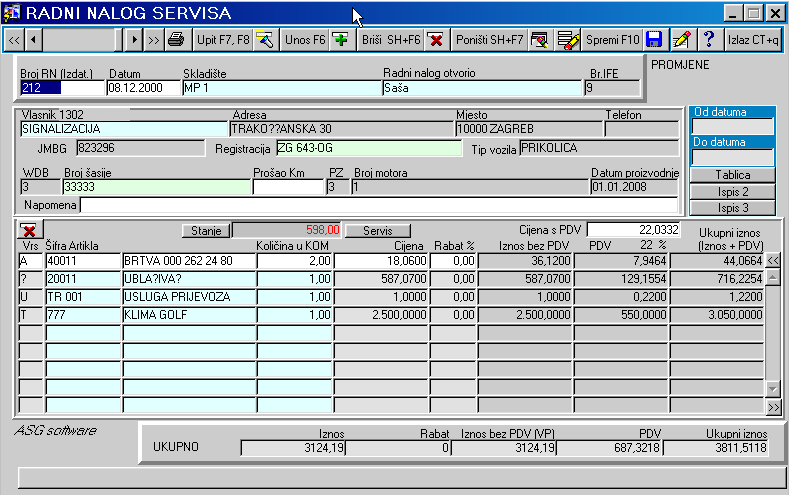The height and width of the screenshot is (495, 789).
Task: Click the Radni nalog otvorio field Saša
Action: [x=482, y=88]
